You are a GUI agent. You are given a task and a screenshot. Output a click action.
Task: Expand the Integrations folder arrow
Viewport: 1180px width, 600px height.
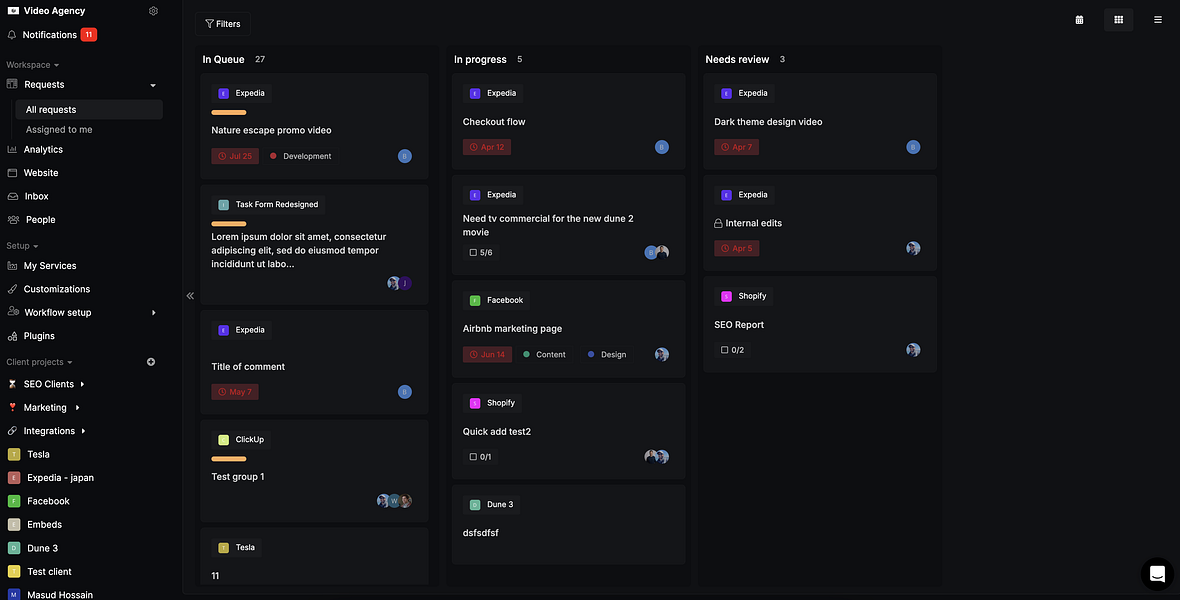pos(83,431)
